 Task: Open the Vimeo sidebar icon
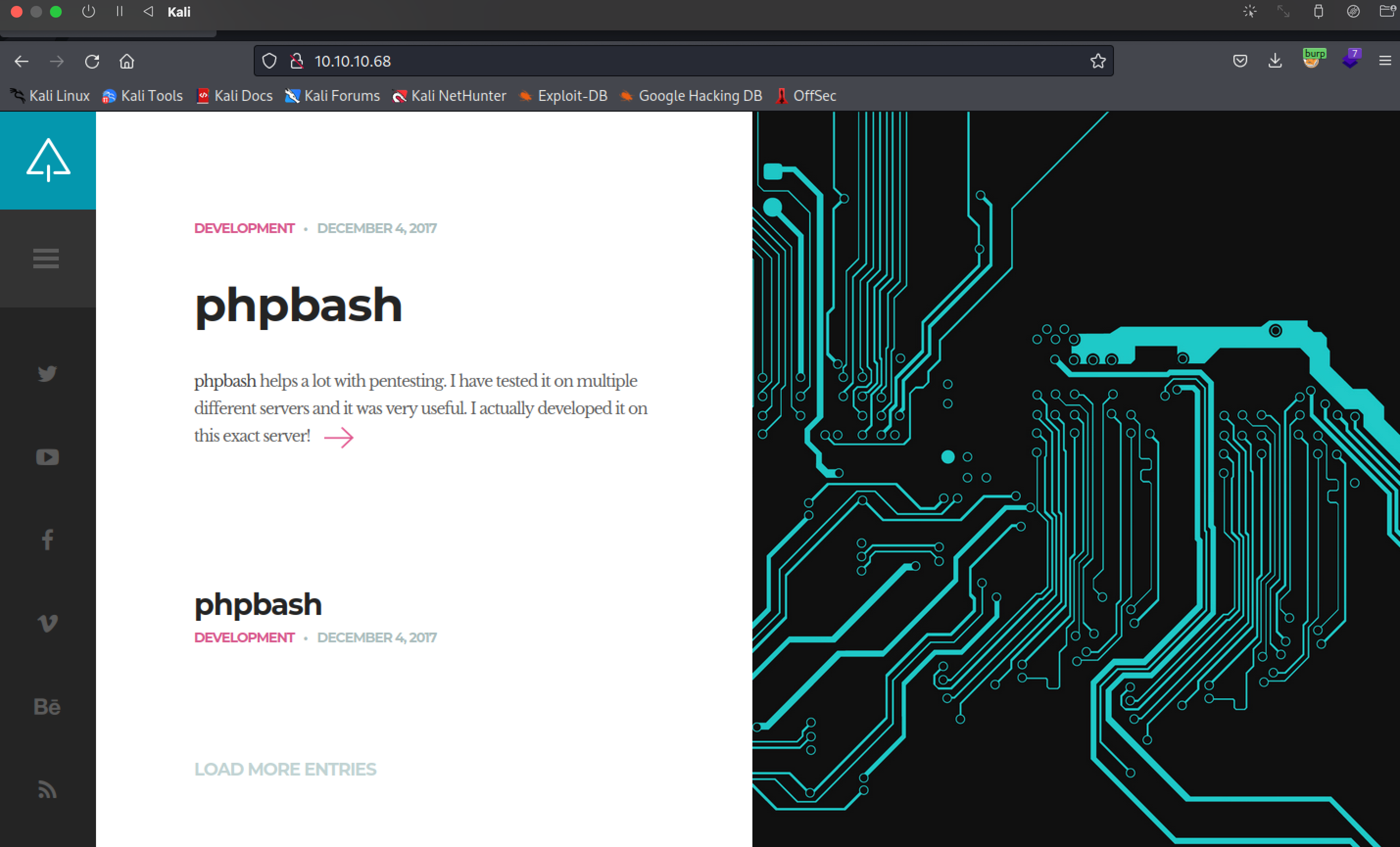[x=47, y=623]
